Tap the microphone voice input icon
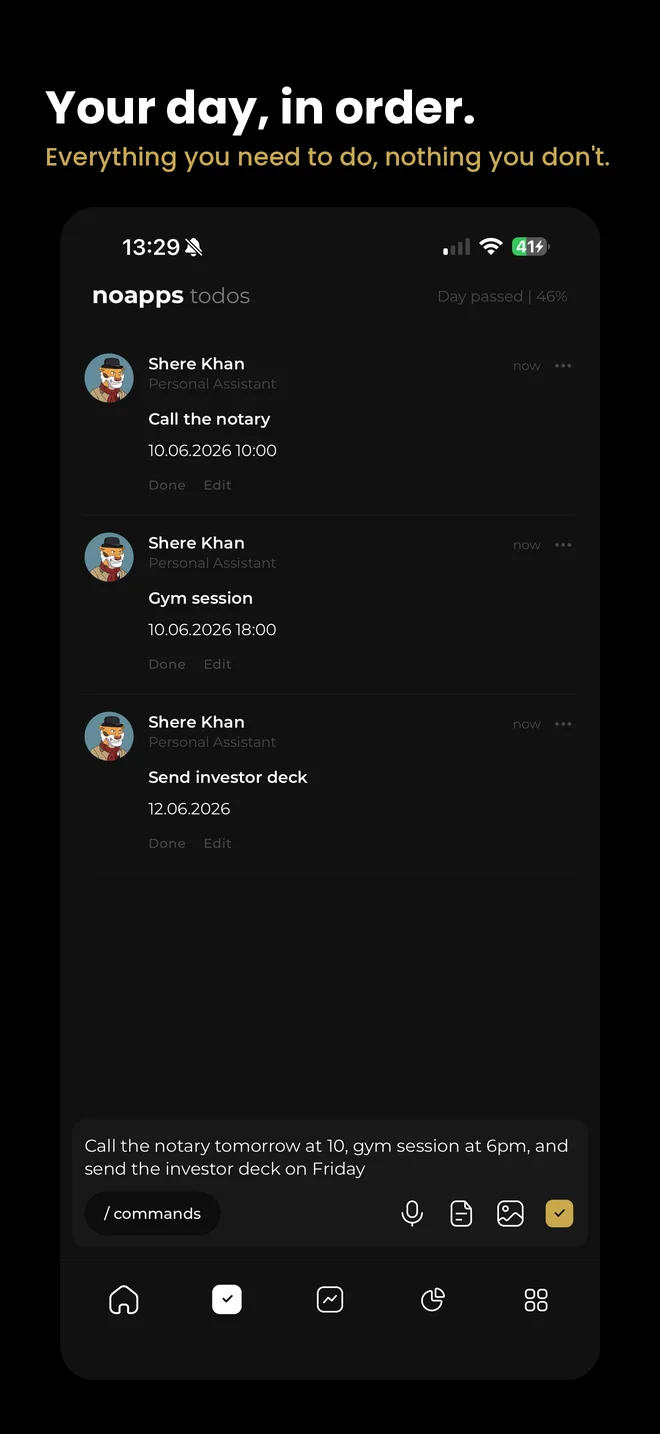Viewport: 660px width, 1434px height. tap(412, 1213)
